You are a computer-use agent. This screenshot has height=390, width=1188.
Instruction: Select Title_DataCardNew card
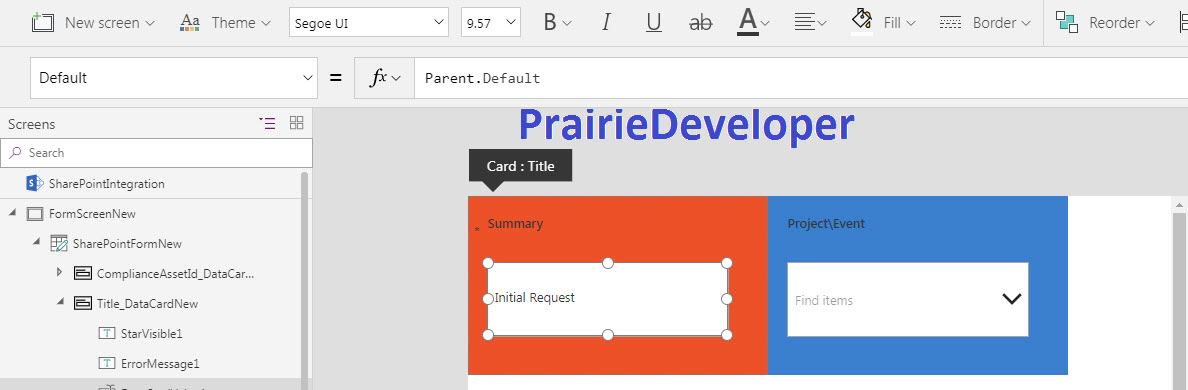click(147, 304)
